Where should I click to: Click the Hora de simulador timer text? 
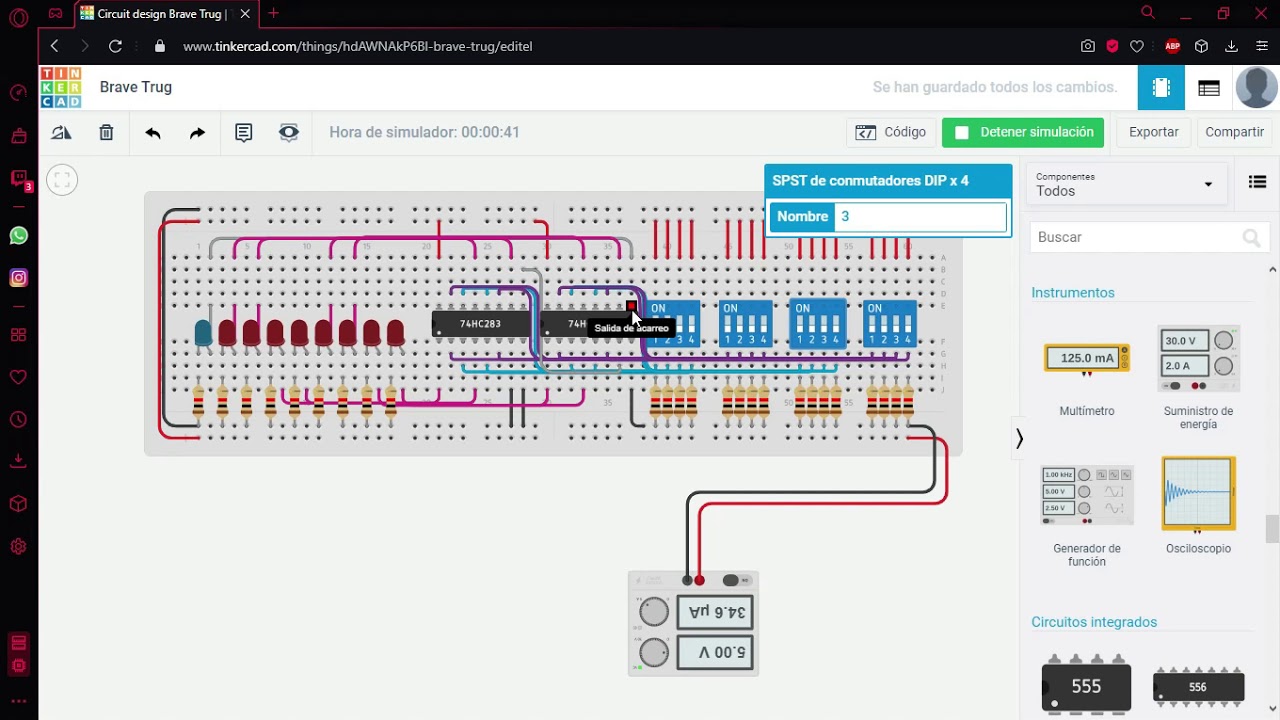click(x=424, y=132)
